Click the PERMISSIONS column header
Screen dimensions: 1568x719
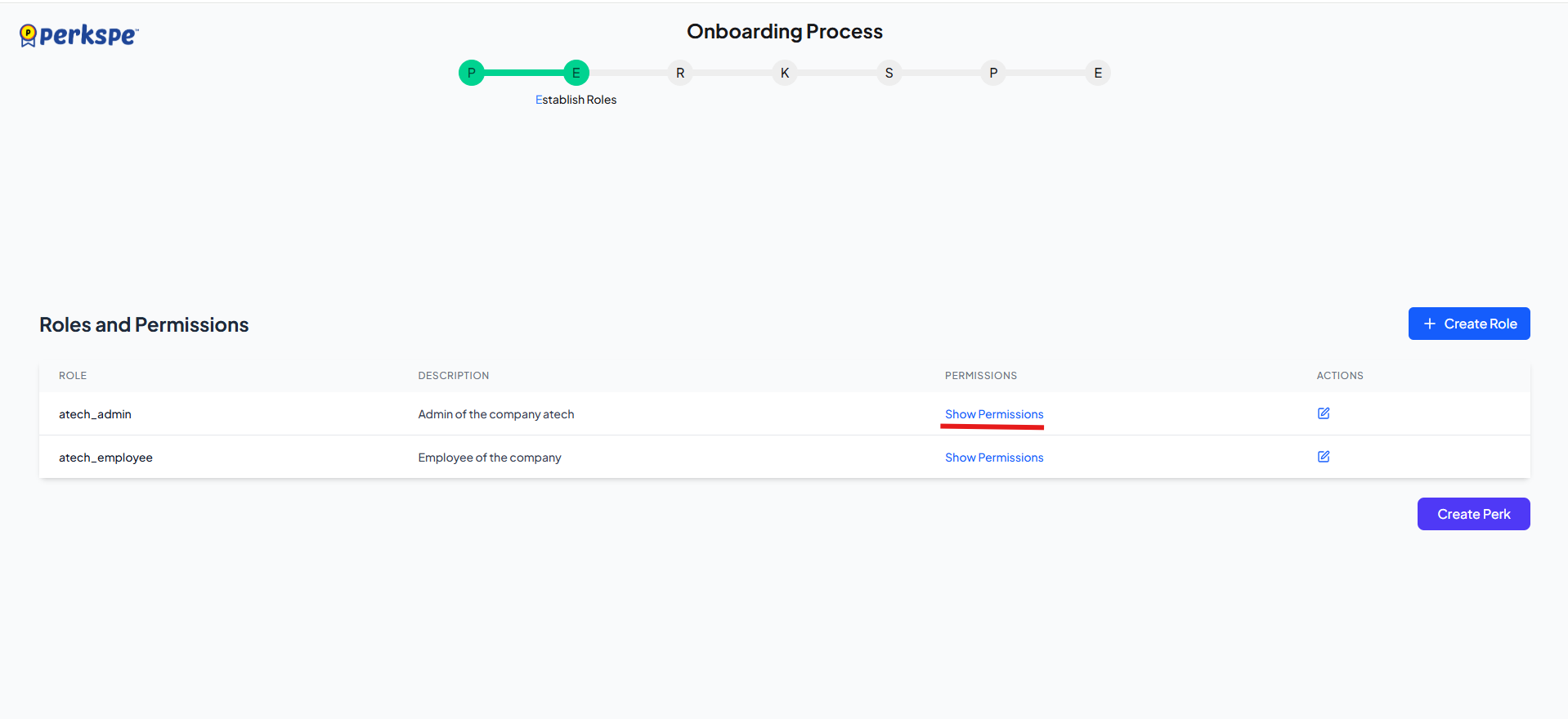[x=981, y=376]
